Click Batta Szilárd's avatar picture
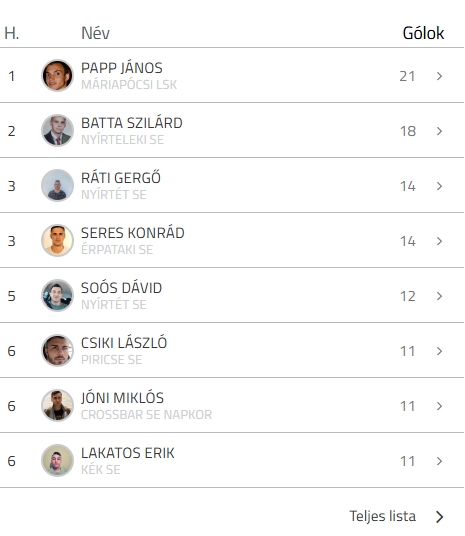The height and width of the screenshot is (536, 465). (57, 131)
